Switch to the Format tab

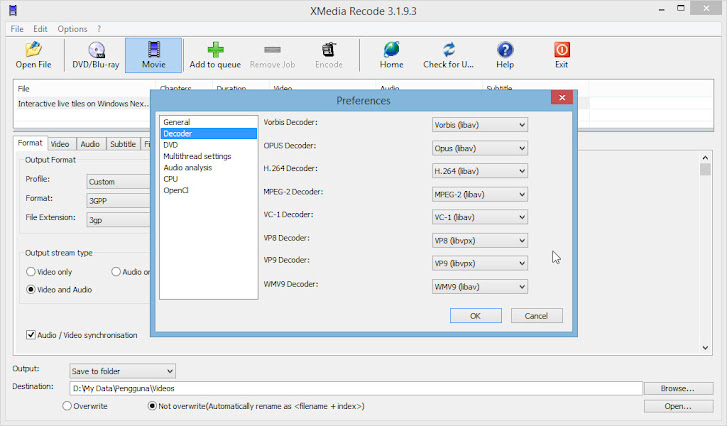click(x=30, y=143)
